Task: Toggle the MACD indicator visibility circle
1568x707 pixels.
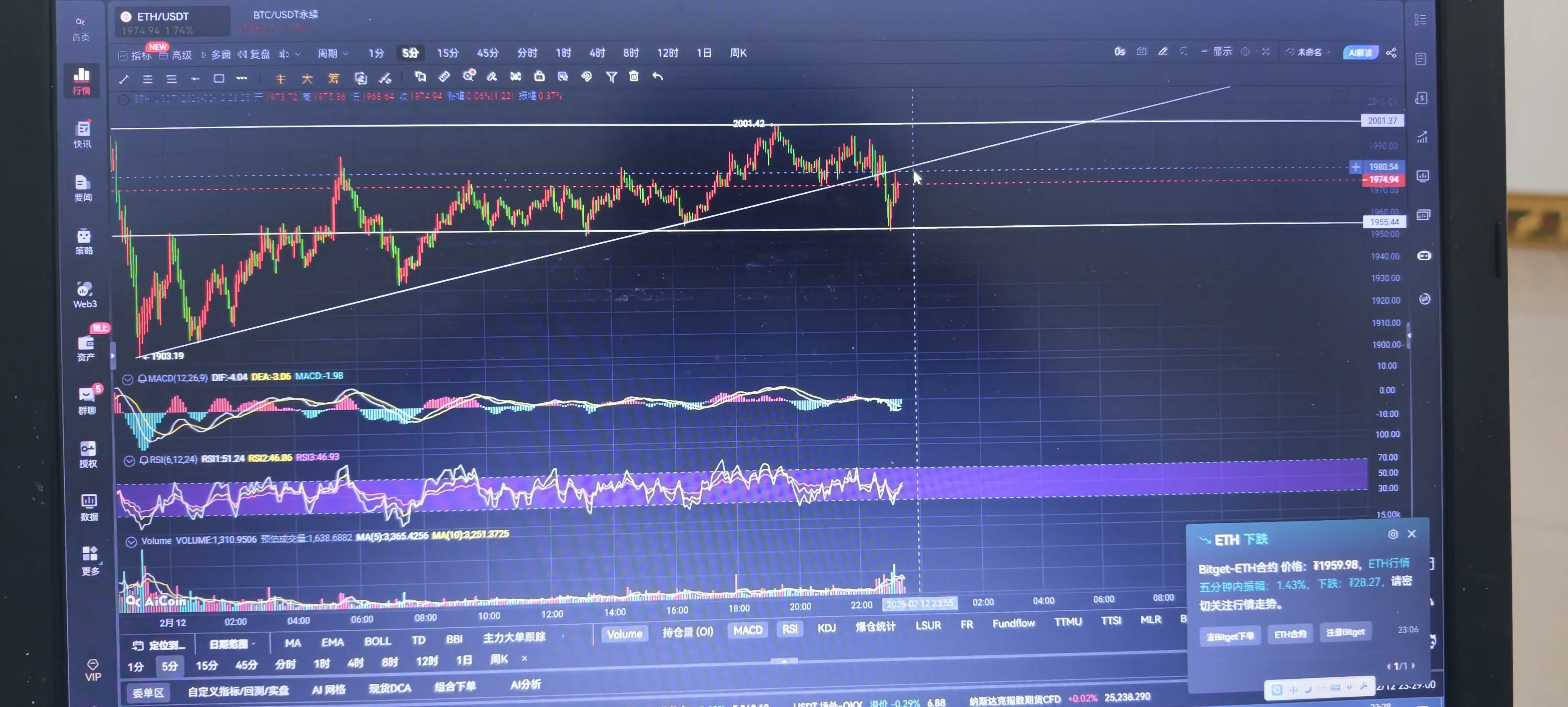Action: tap(127, 379)
